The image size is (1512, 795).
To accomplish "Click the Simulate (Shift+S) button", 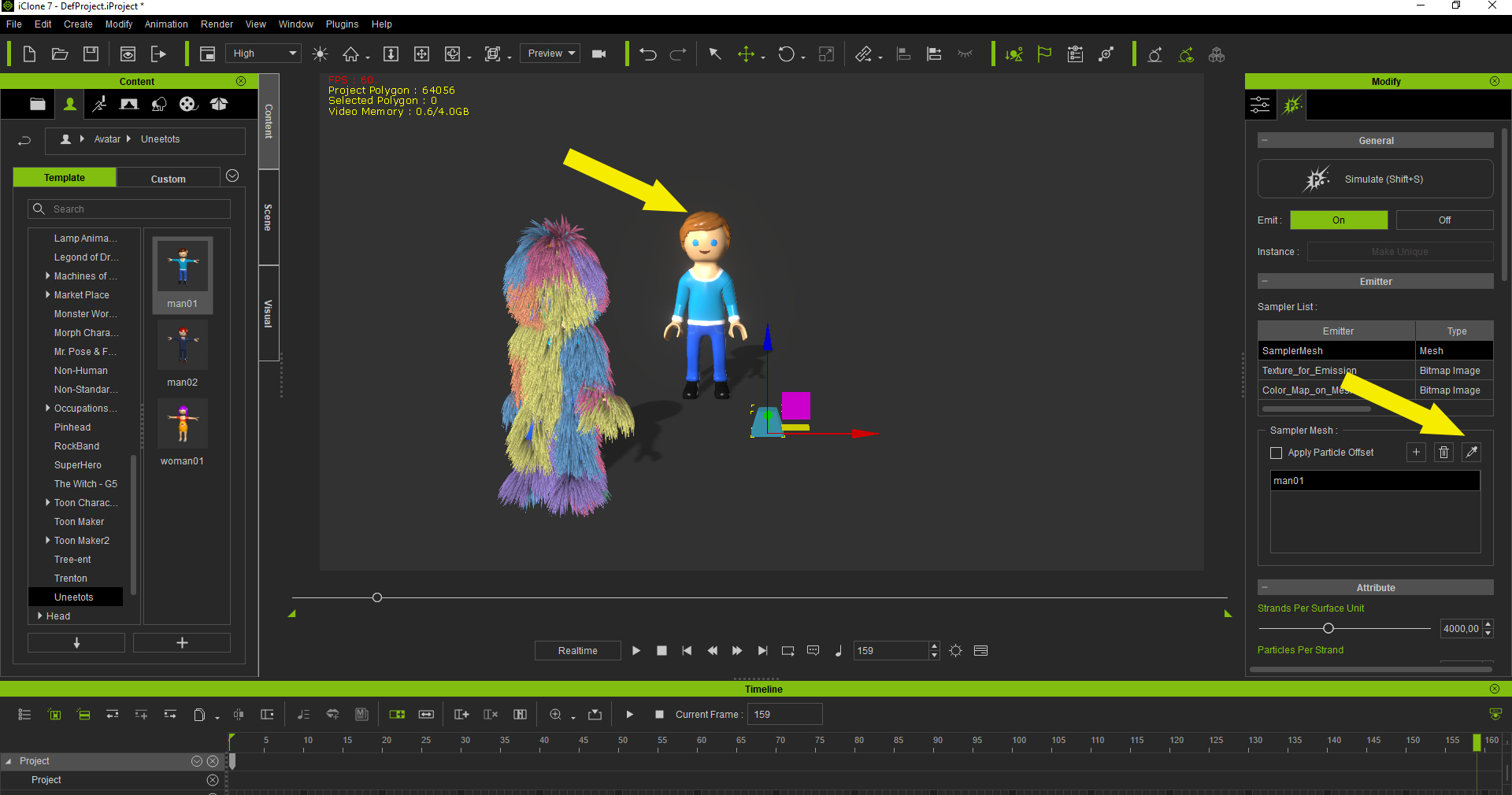I will [1375, 179].
